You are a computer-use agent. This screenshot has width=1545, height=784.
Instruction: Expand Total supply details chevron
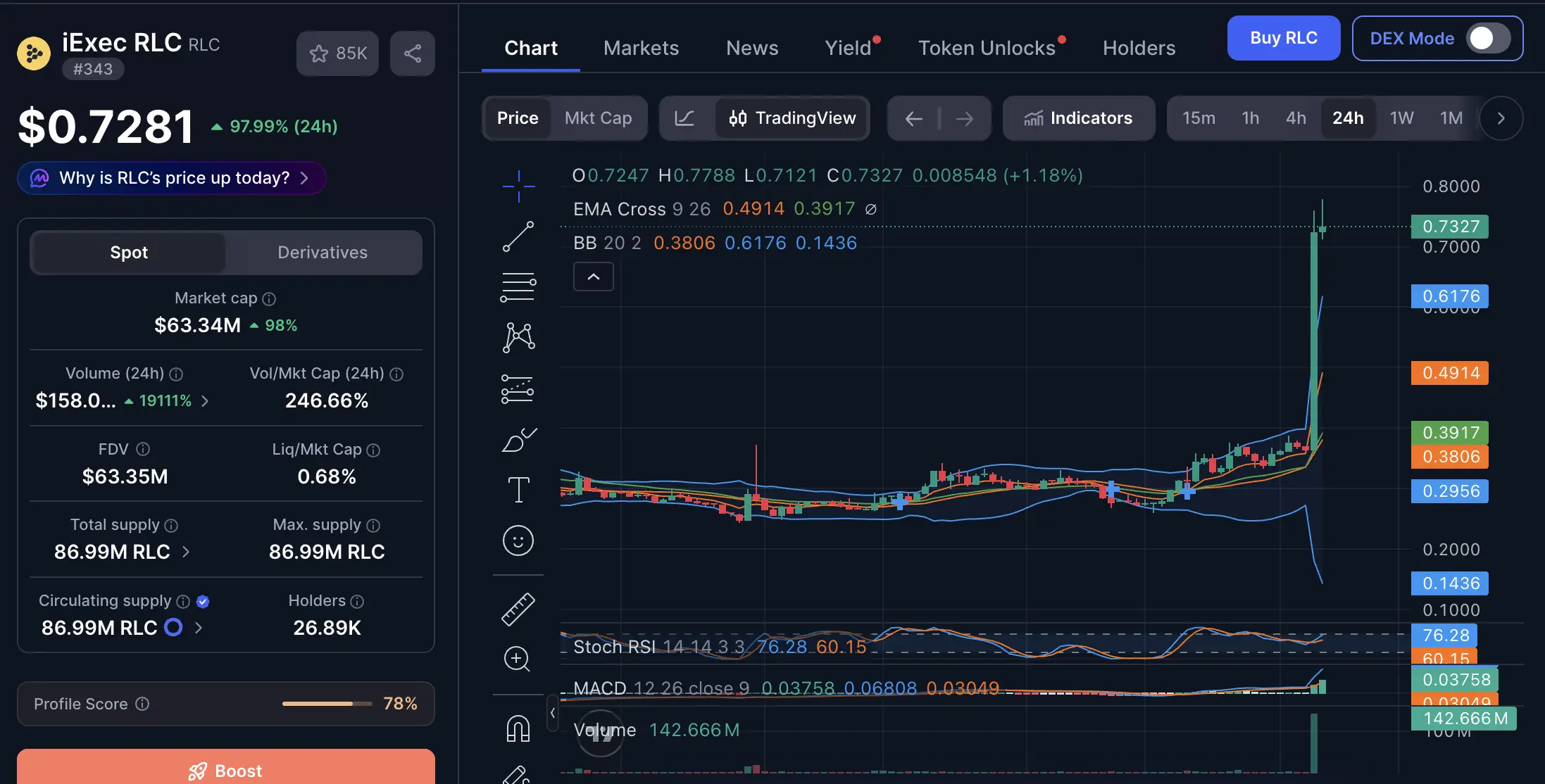coord(186,552)
